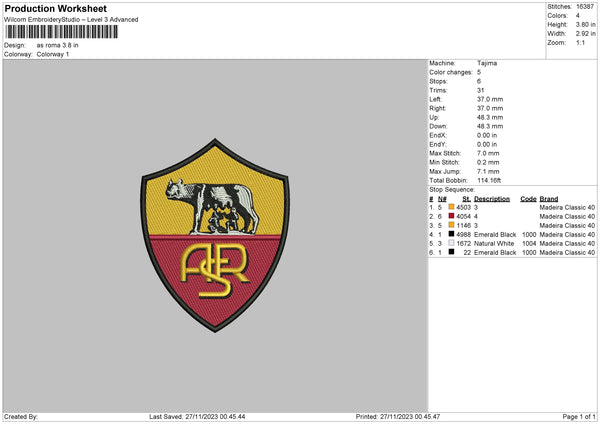Click the Height value 3.80 in

[585, 24]
